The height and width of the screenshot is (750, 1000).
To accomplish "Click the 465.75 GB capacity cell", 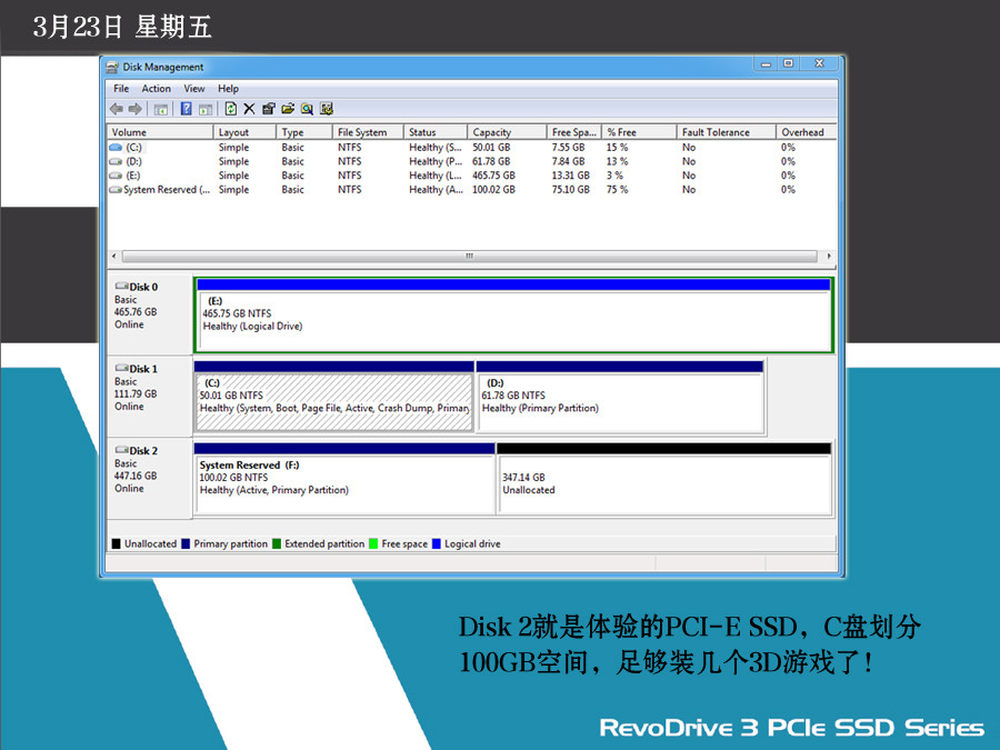I will 494,175.
